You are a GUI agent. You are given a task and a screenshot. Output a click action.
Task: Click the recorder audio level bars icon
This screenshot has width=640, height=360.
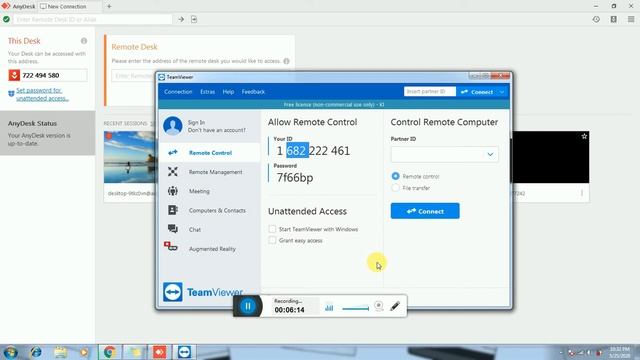[x=329, y=307]
